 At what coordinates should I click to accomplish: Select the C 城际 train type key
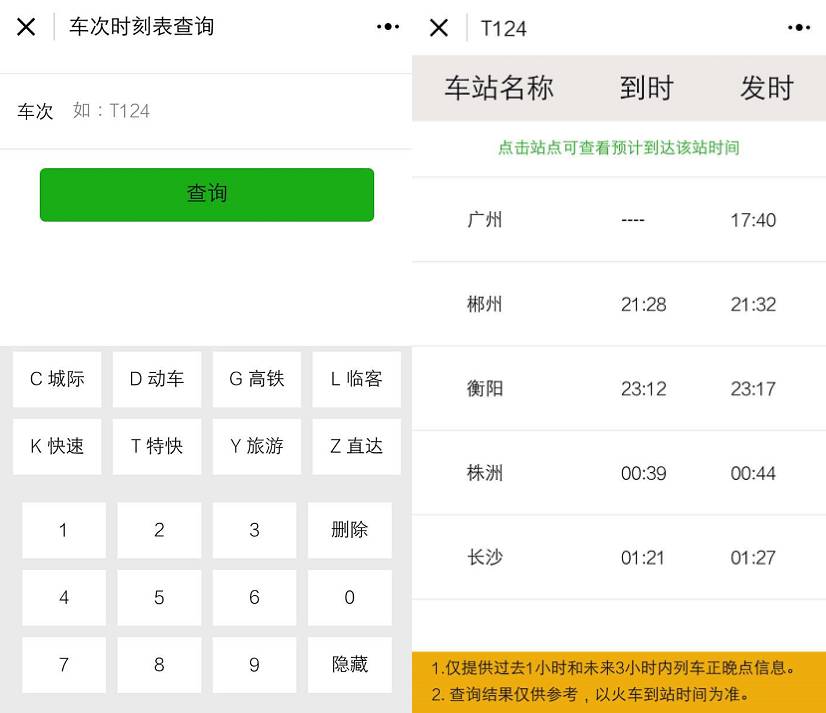[57, 379]
